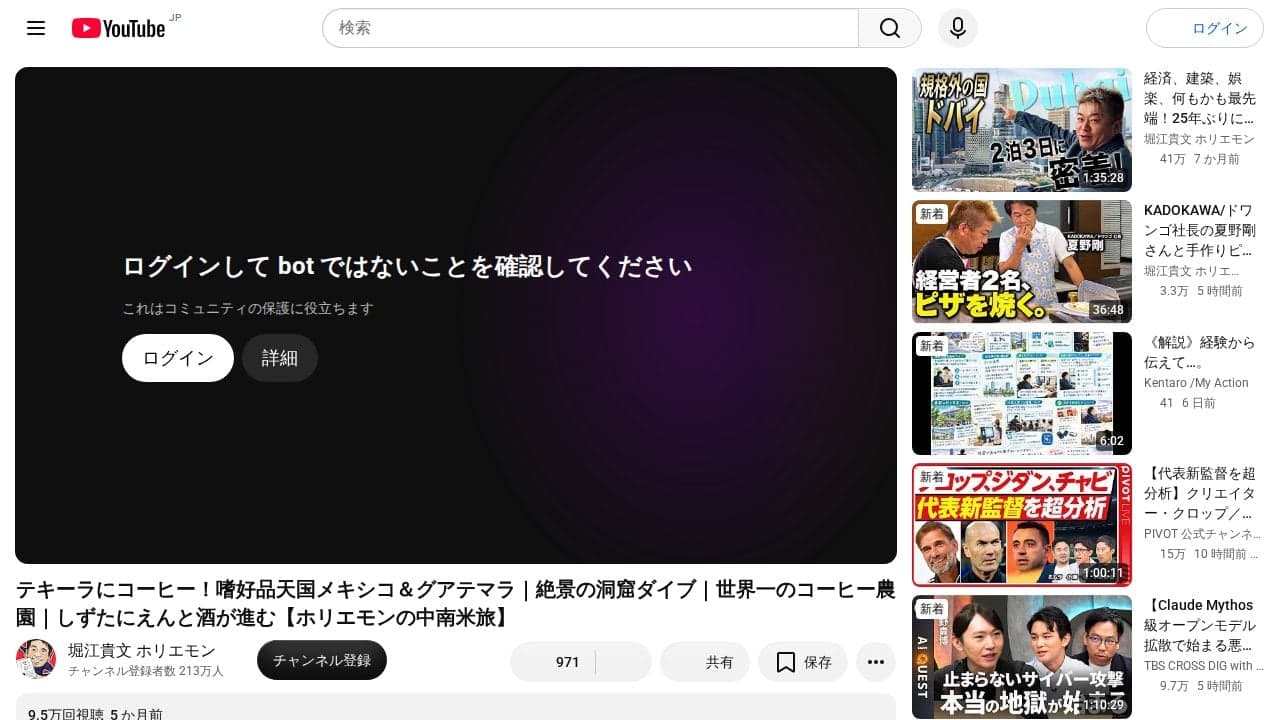Open the pizza-making thumbnail lasting 36:48
1280x720 pixels.
coord(1022,261)
